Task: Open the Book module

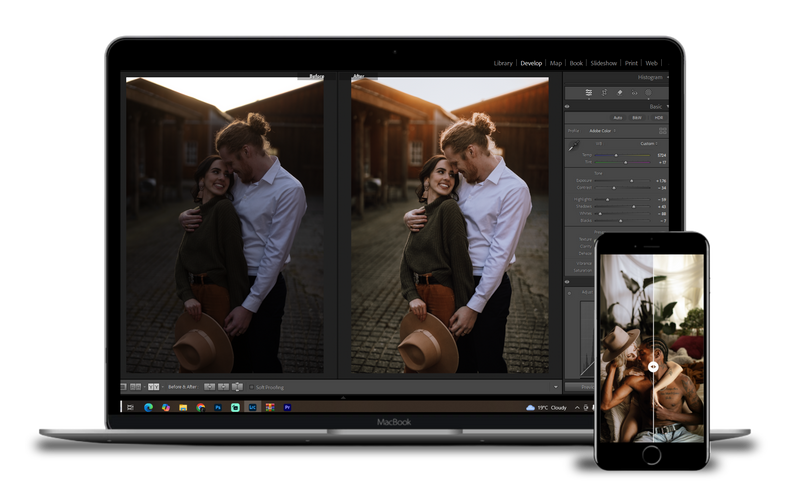Action: click(576, 63)
